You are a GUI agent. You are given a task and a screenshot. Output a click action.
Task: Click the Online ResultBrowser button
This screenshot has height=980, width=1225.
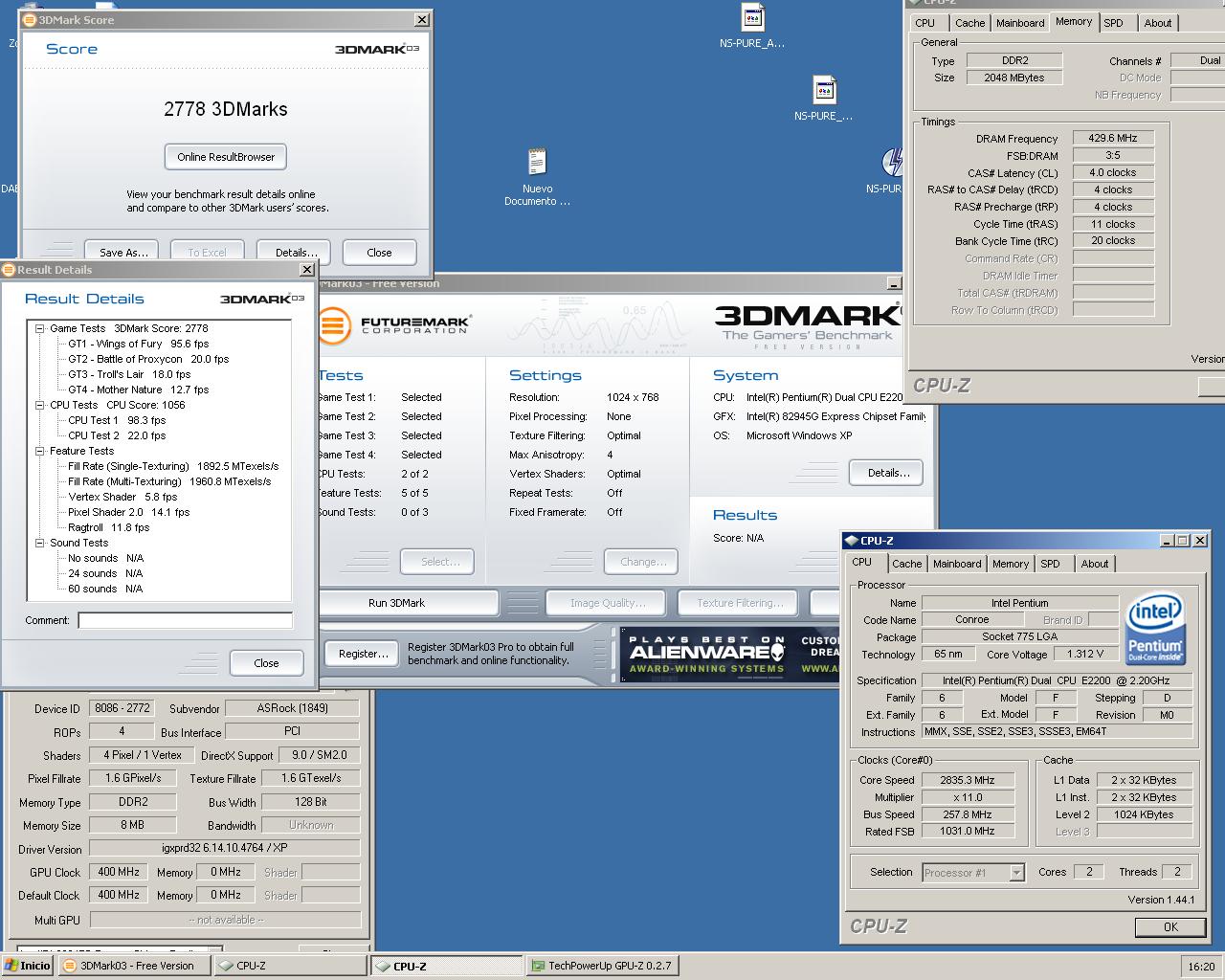[x=226, y=157]
